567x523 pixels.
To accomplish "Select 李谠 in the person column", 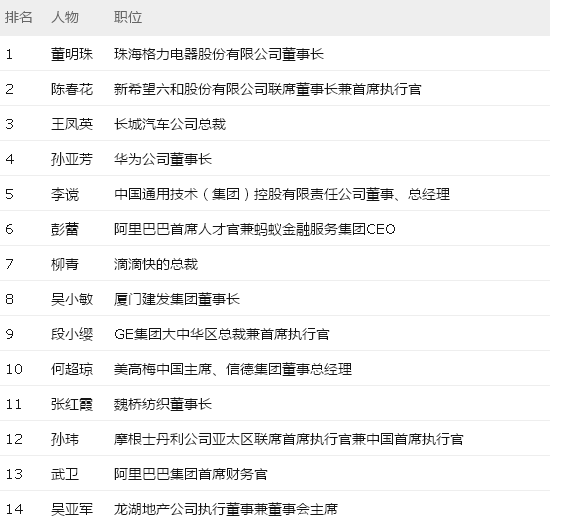I will tap(65, 194).
